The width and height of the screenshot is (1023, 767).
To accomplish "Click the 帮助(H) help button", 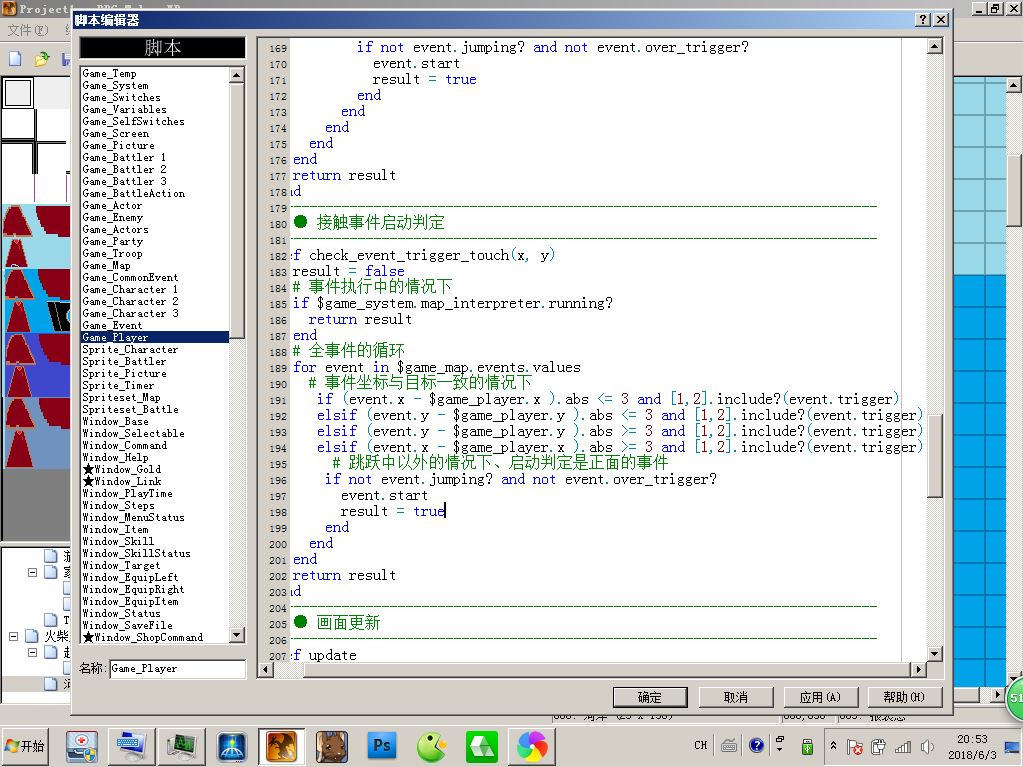I will pos(904,697).
